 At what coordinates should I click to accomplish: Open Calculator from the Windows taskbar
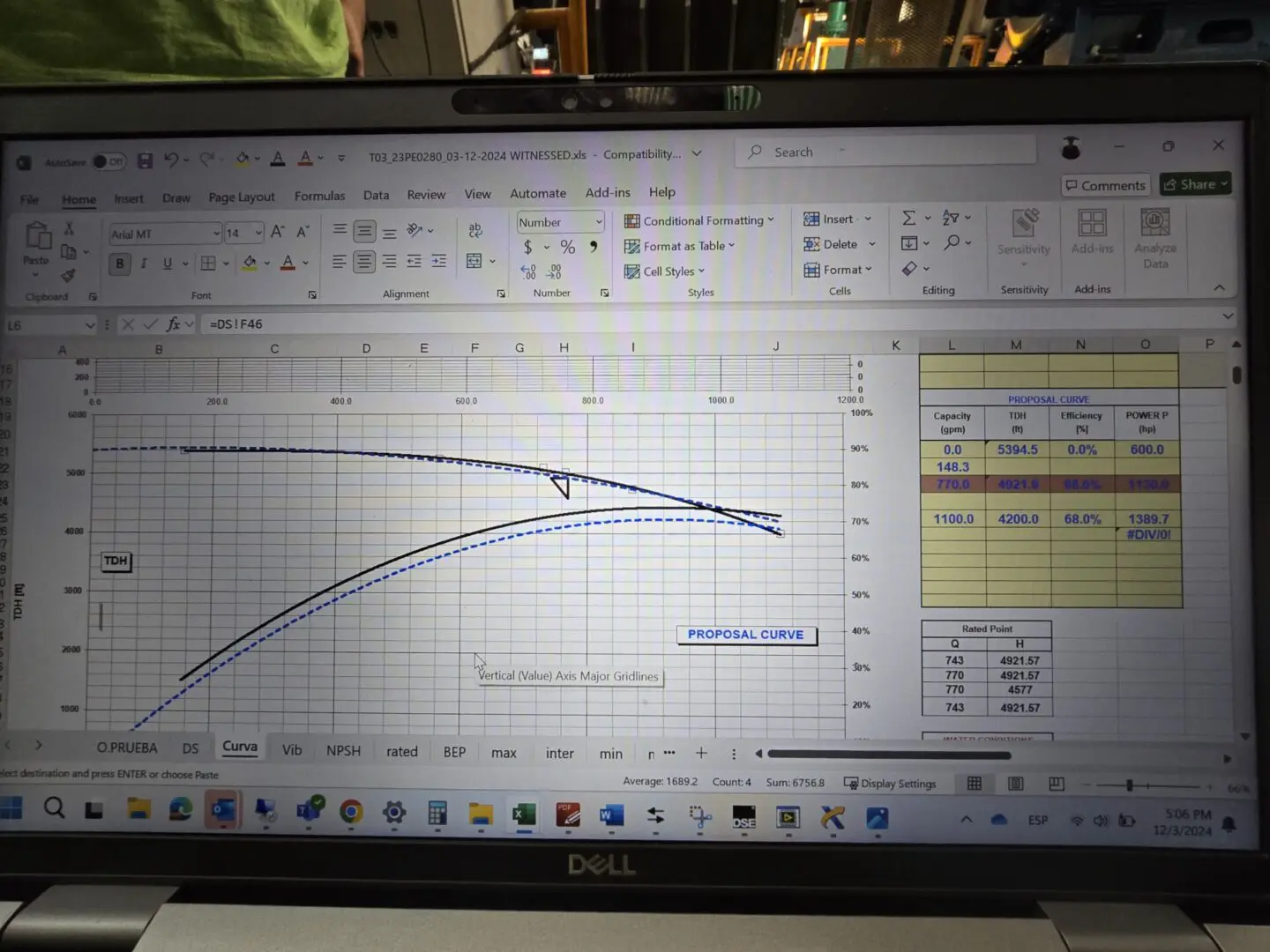point(437,813)
